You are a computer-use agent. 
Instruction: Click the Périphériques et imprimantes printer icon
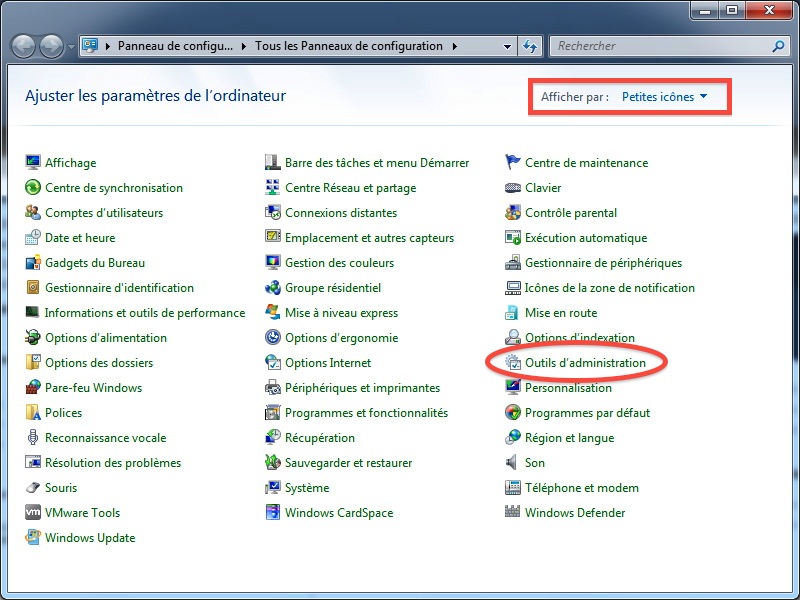coord(272,387)
